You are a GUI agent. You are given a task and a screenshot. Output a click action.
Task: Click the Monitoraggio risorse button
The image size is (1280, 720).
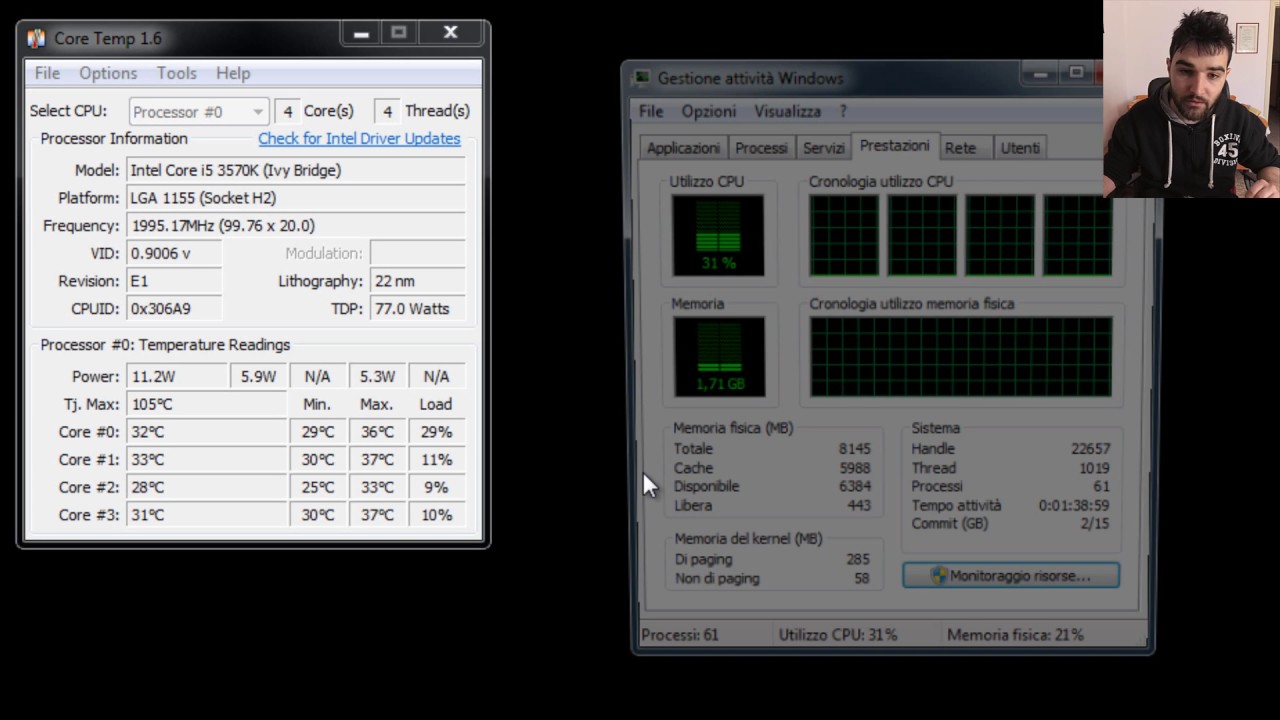tap(1011, 576)
